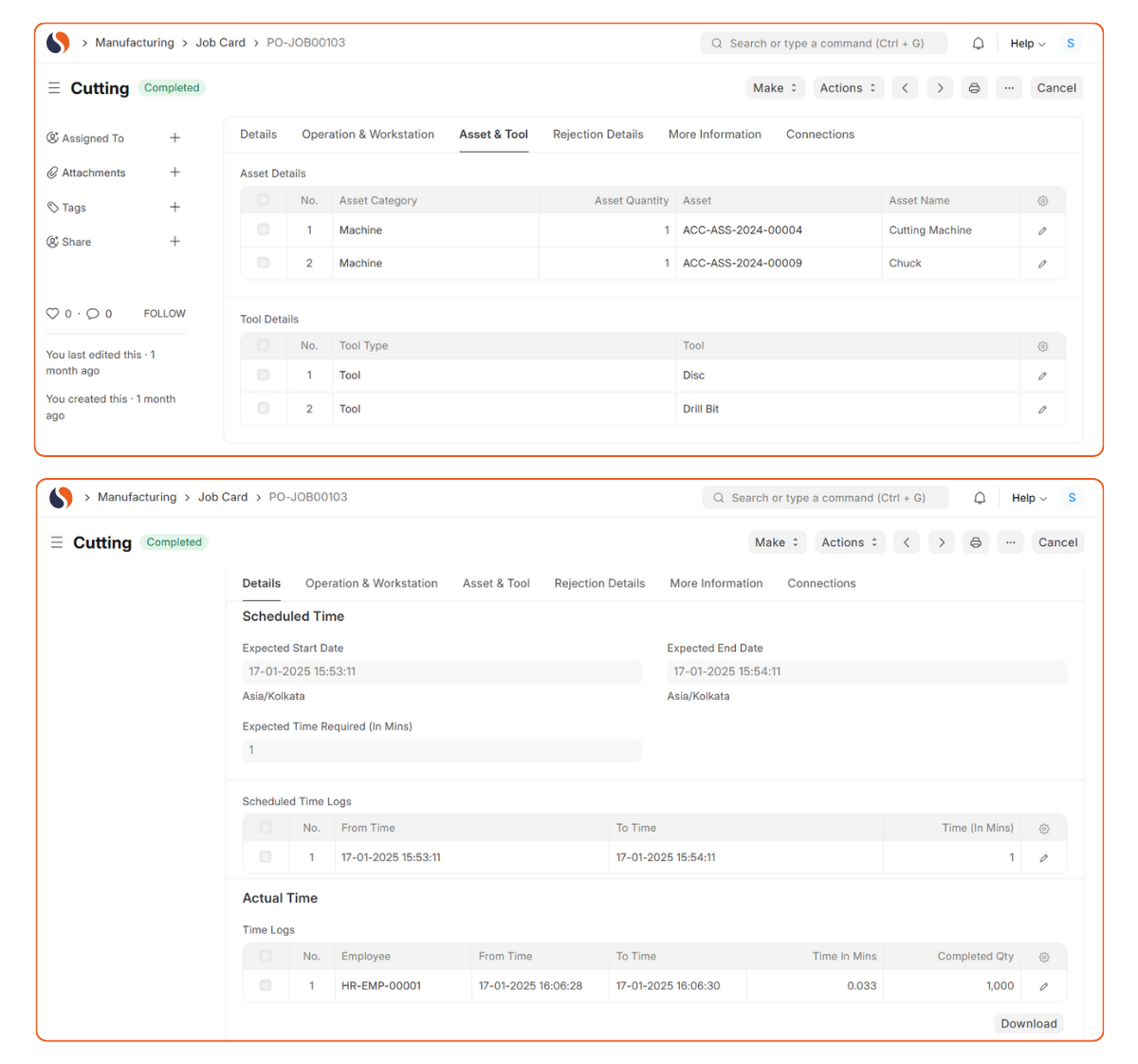Add an attachment using the Attachments plus icon
The width and height of the screenshot is (1138, 1064).
click(174, 173)
